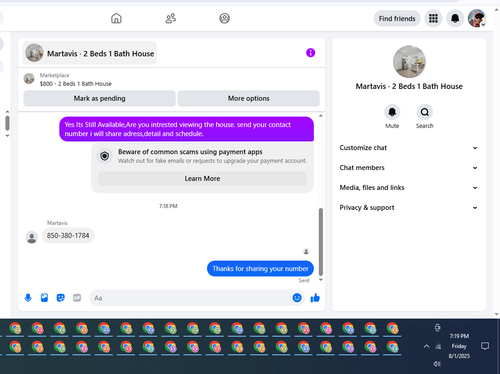
Task: Open the apps grid menu icon
Action: (x=433, y=18)
